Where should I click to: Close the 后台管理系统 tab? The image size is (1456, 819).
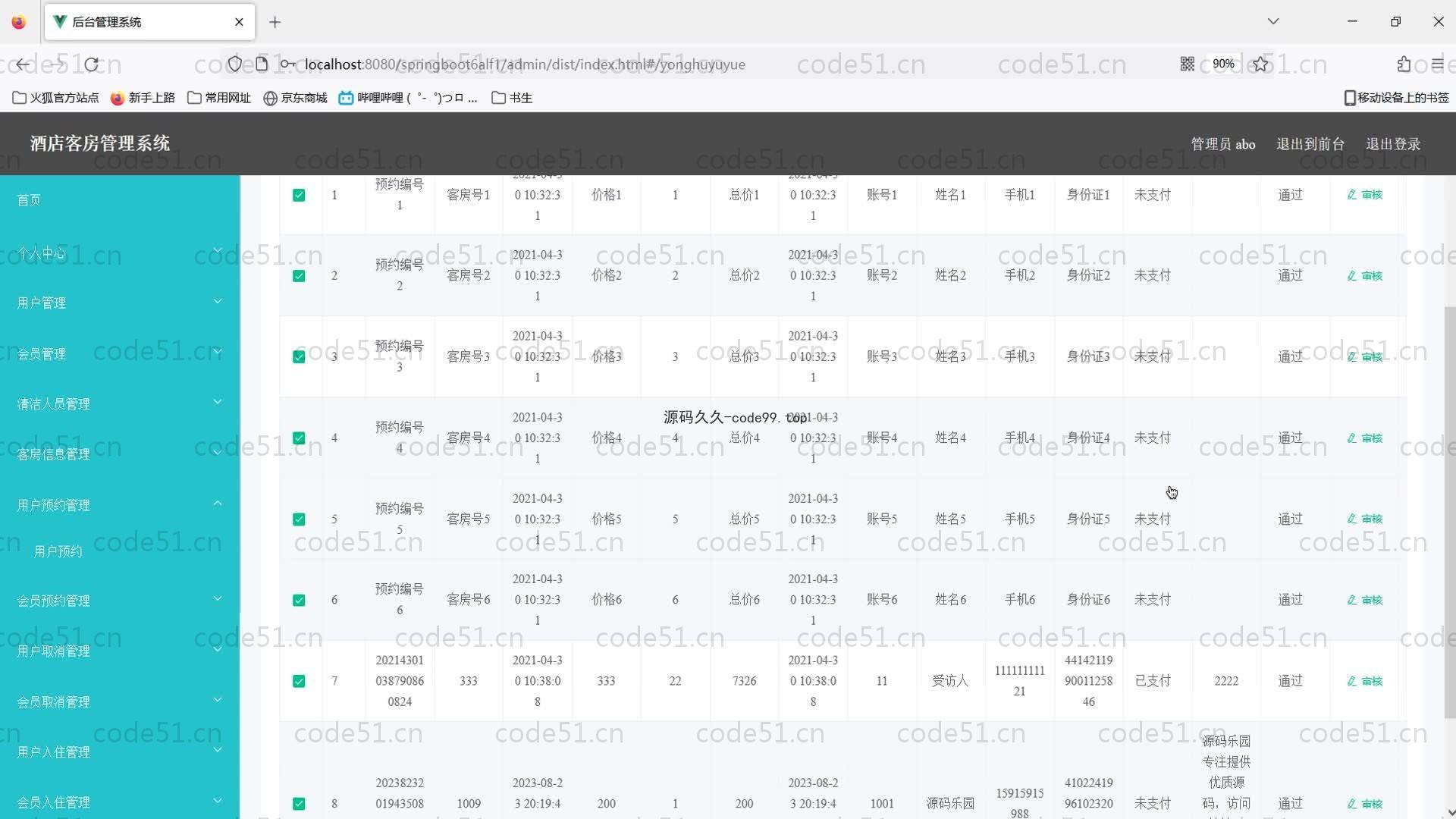[239, 22]
